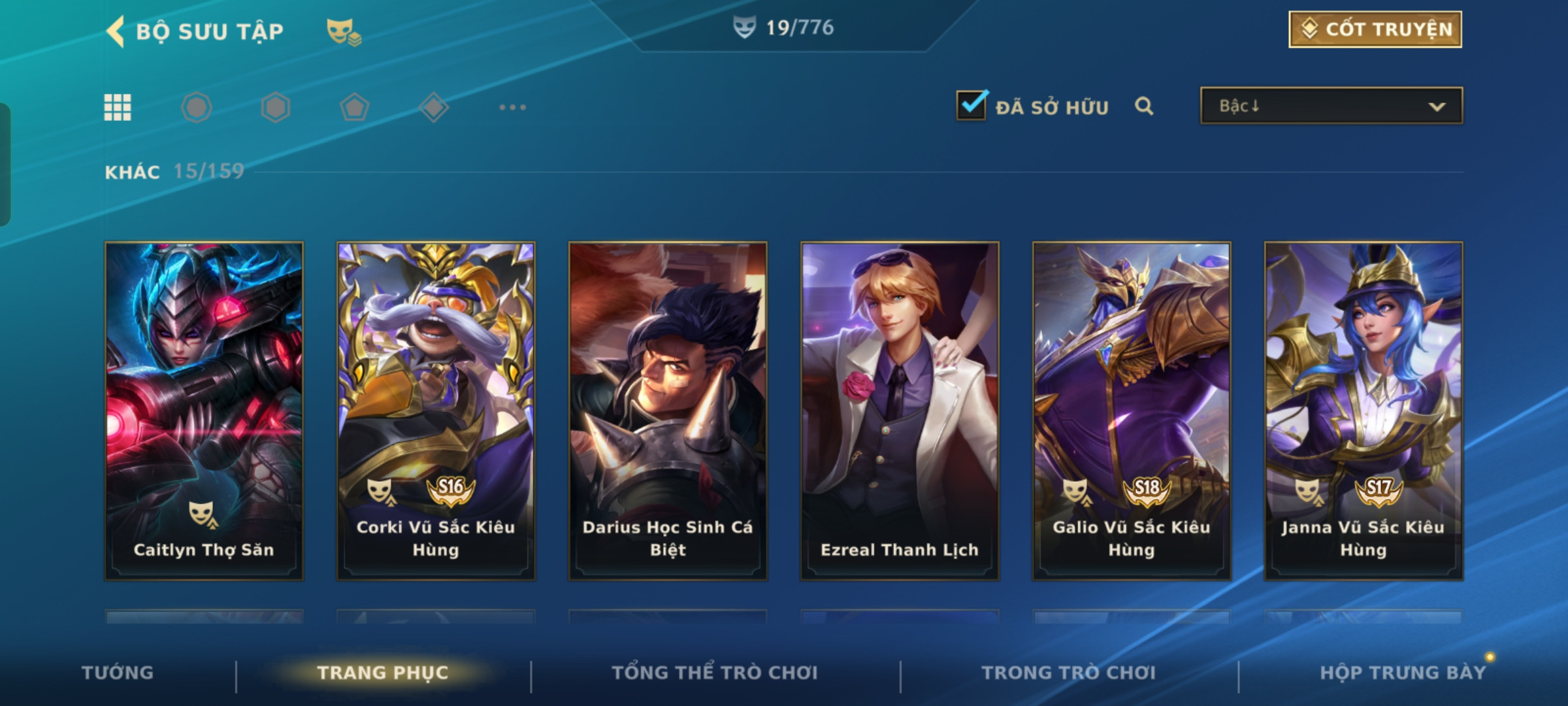
Task: Select the pentagon tier filter icon
Action: click(355, 107)
